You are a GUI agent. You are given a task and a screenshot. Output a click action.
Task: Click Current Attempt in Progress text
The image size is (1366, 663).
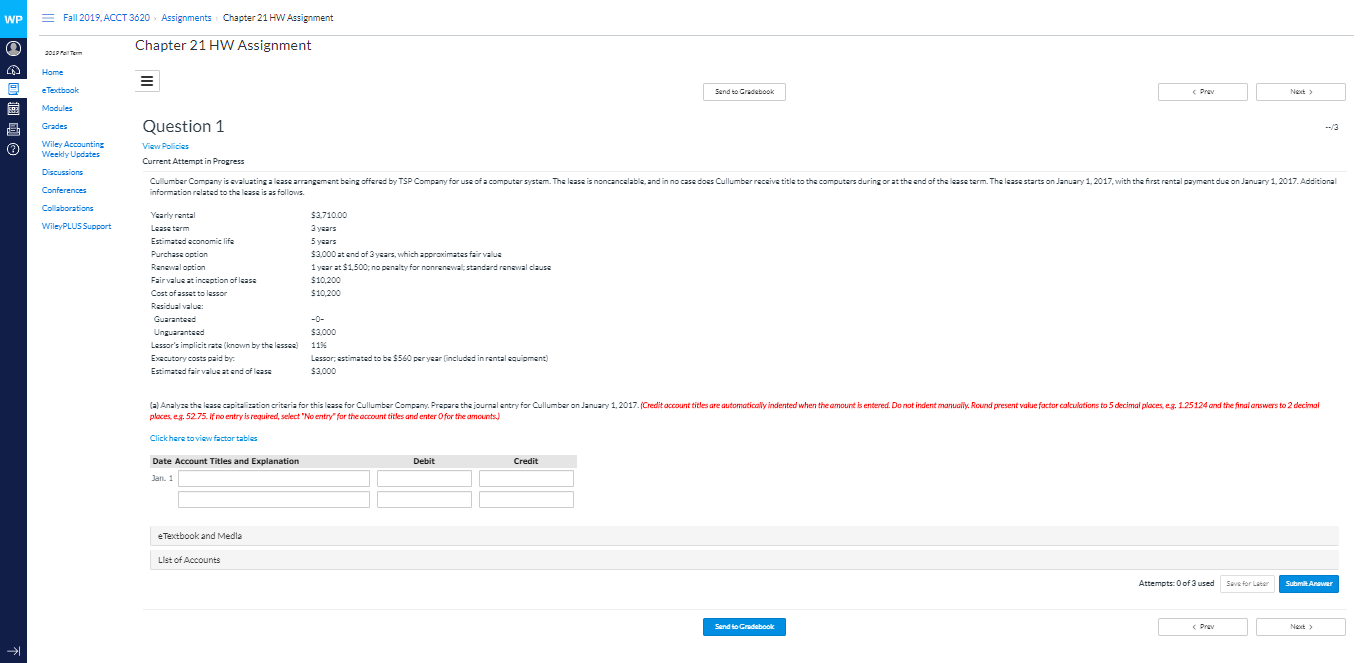coord(193,161)
